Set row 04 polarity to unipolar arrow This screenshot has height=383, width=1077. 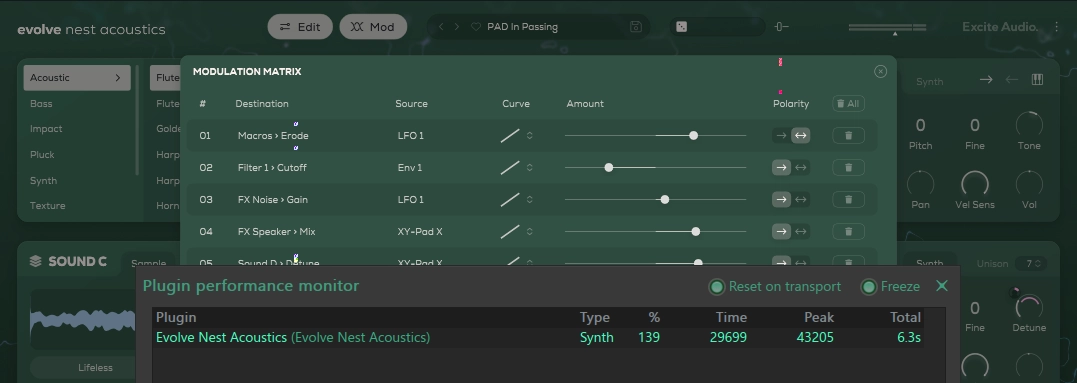781,231
